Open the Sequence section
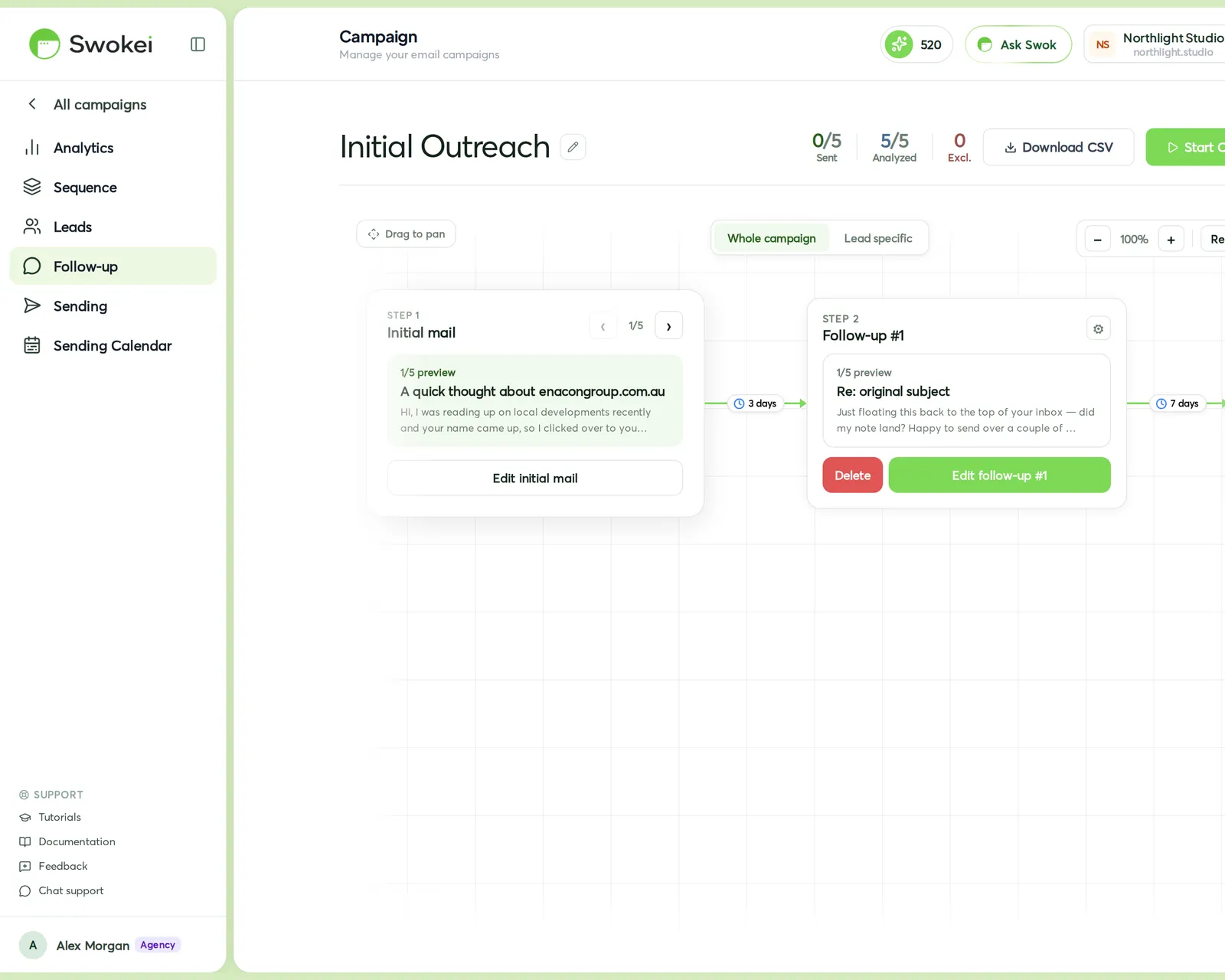The image size is (1225, 980). pyautogui.click(x=113, y=188)
